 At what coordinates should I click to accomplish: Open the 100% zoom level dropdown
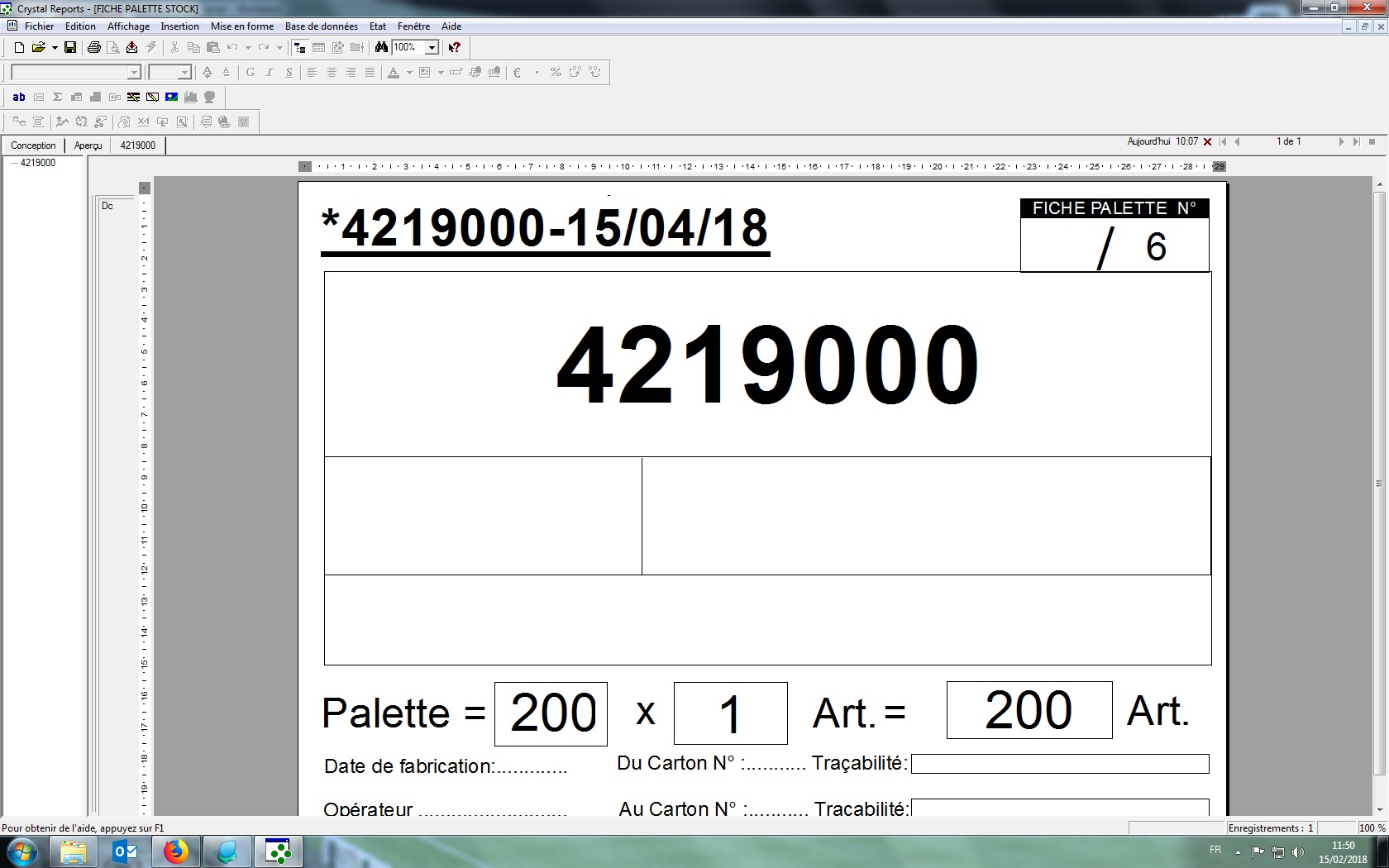(432, 48)
